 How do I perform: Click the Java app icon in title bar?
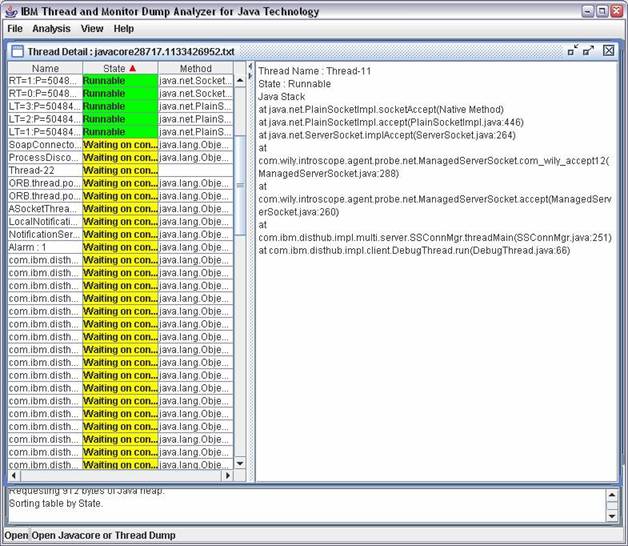click(x=11, y=11)
